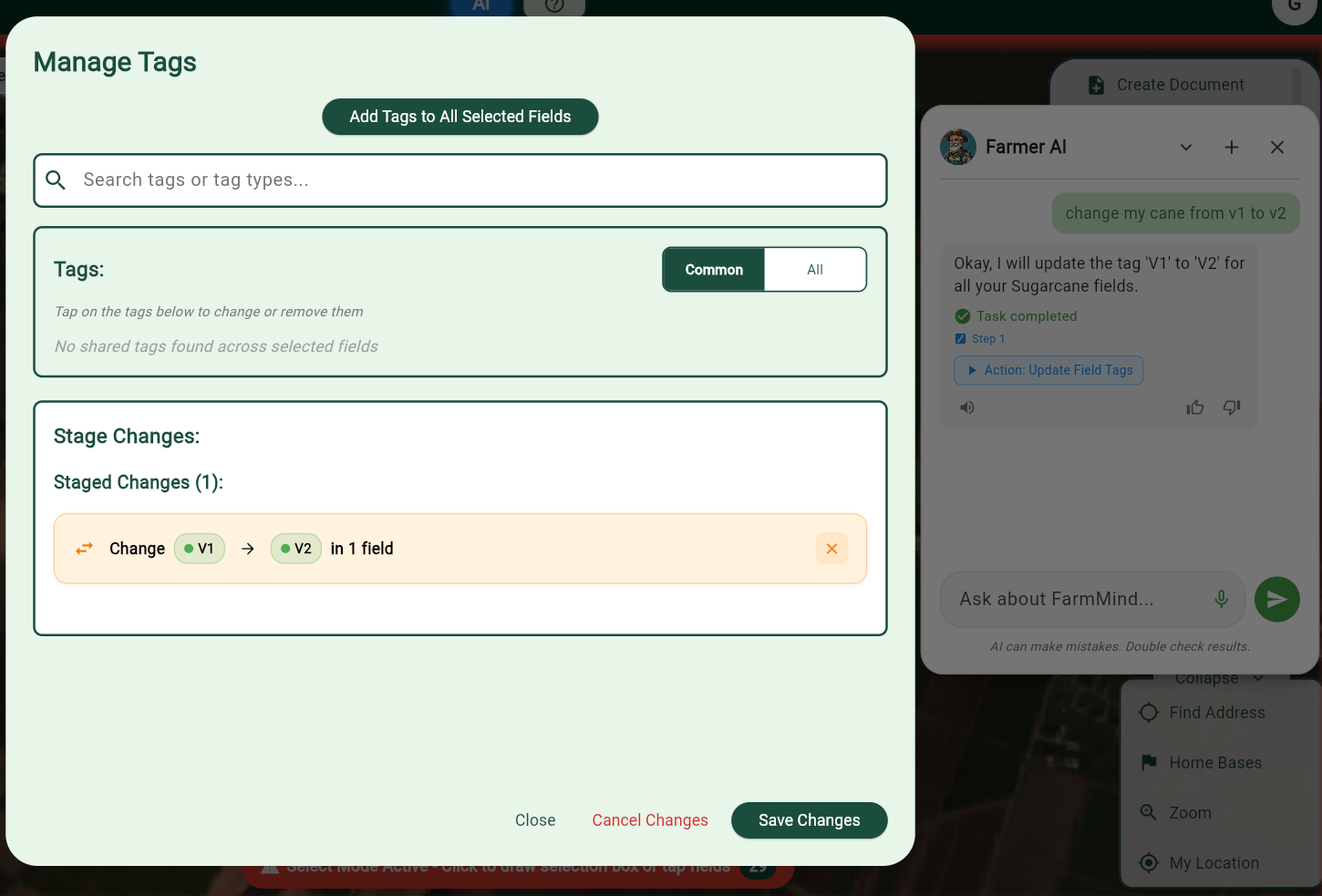Click Cancel Changes
Image resolution: width=1322 pixels, height=896 pixels.
click(x=650, y=819)
